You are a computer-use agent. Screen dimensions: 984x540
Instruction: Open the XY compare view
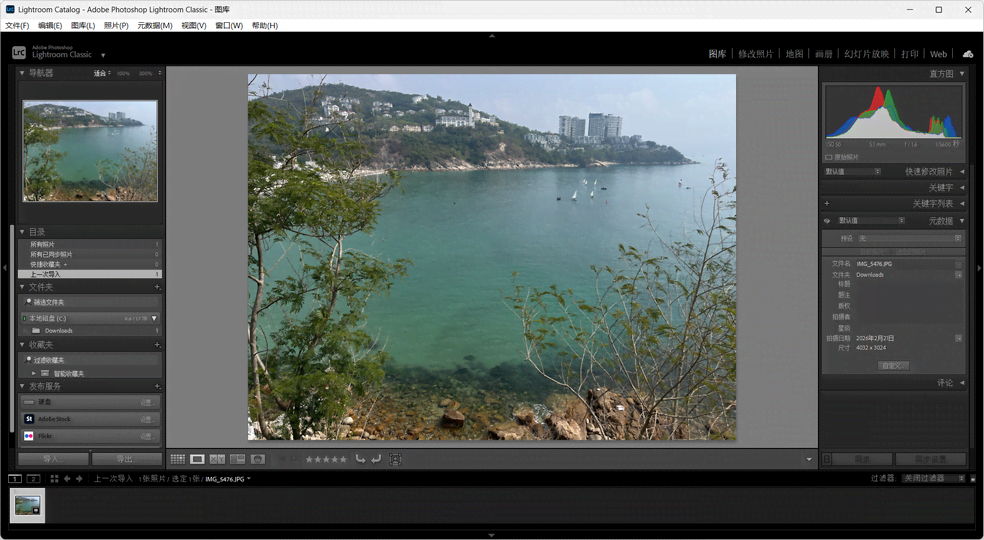pyautogui.click(x=217, y=459)
